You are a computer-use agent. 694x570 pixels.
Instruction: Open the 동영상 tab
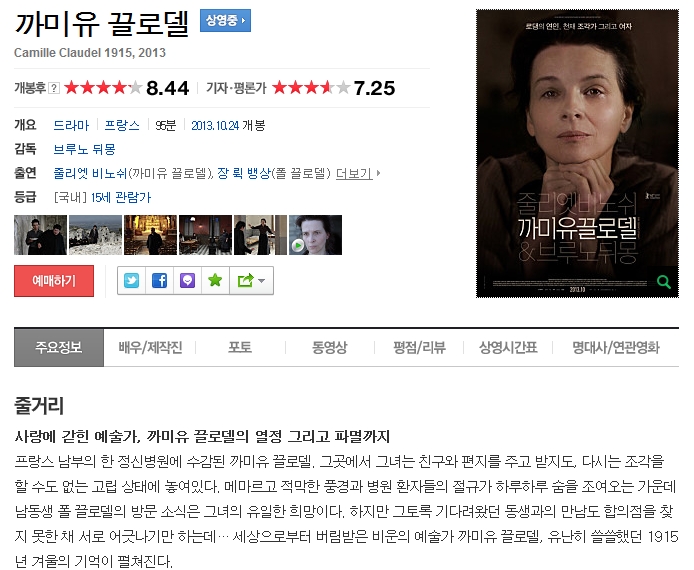329,347
